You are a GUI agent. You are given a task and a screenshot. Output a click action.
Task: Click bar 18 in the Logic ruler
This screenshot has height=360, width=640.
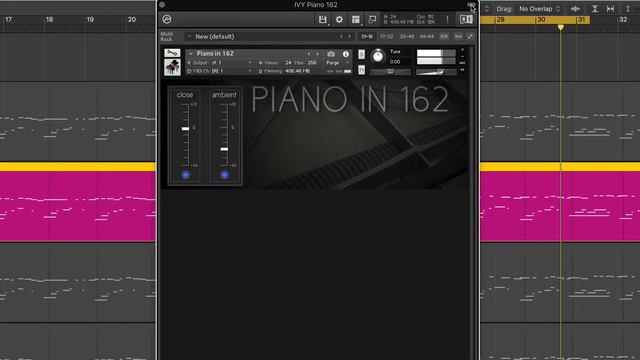point(49,19)
